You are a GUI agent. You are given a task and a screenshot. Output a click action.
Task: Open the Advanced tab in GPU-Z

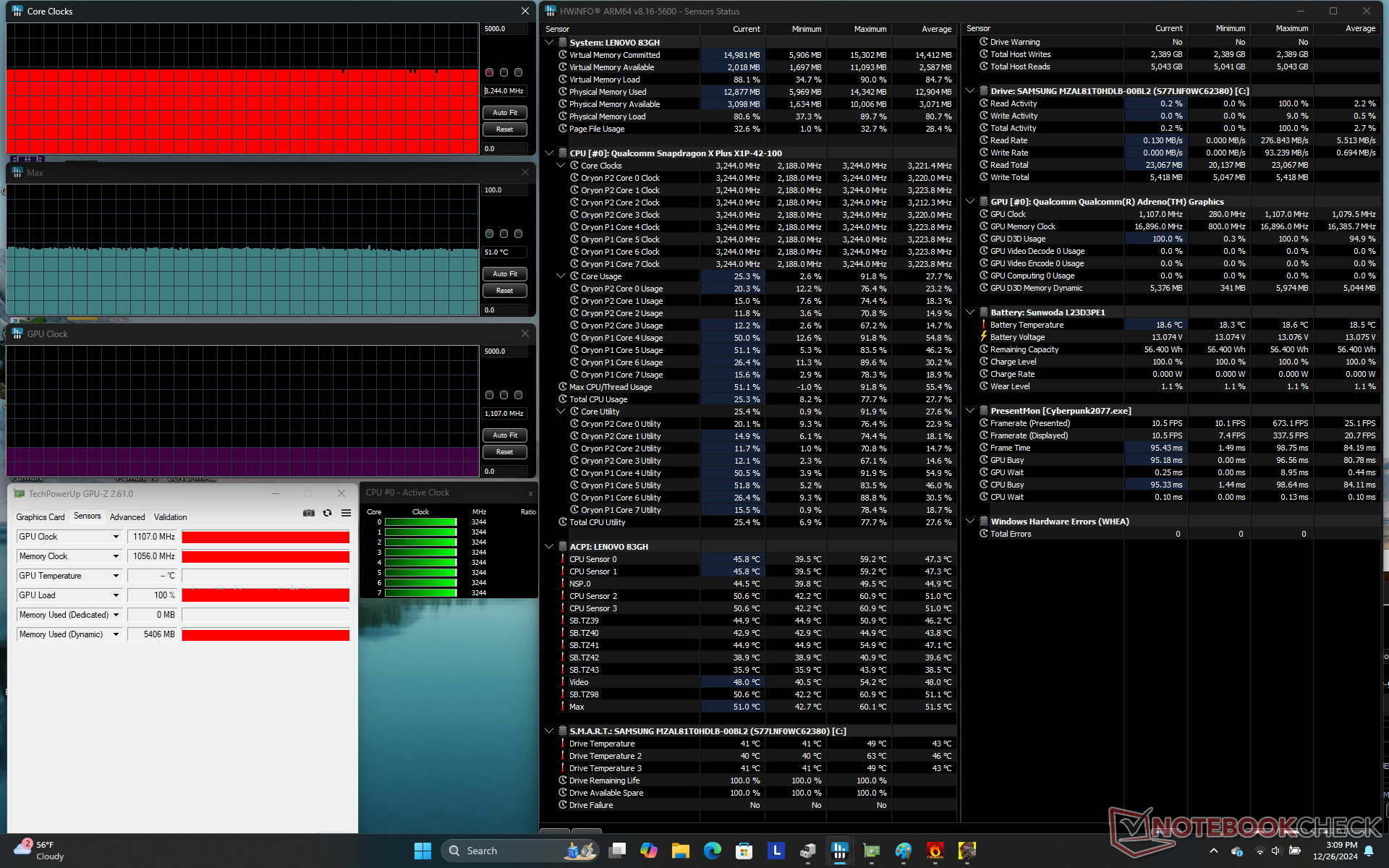coord(127,516)
